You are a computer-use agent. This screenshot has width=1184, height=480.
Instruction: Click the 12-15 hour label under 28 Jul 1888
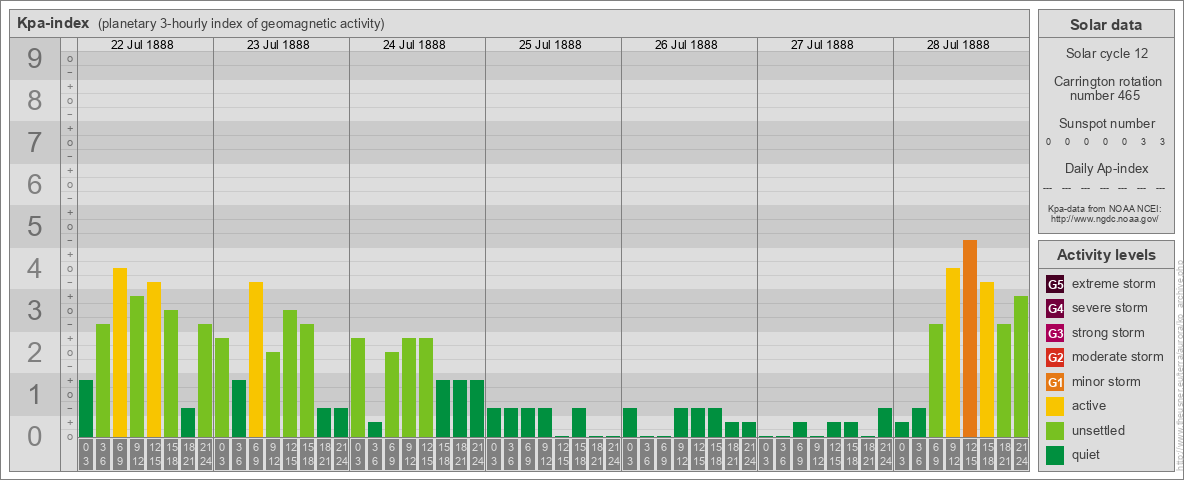pos(970,454)
